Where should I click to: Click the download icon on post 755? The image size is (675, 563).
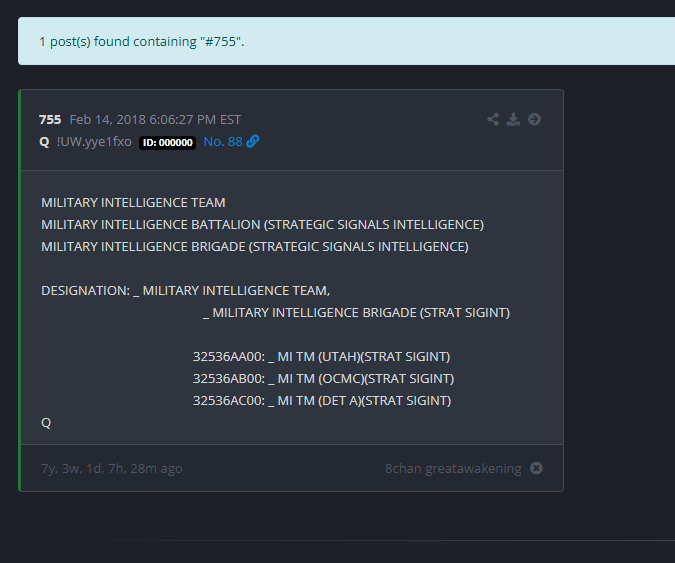[513, 119]
